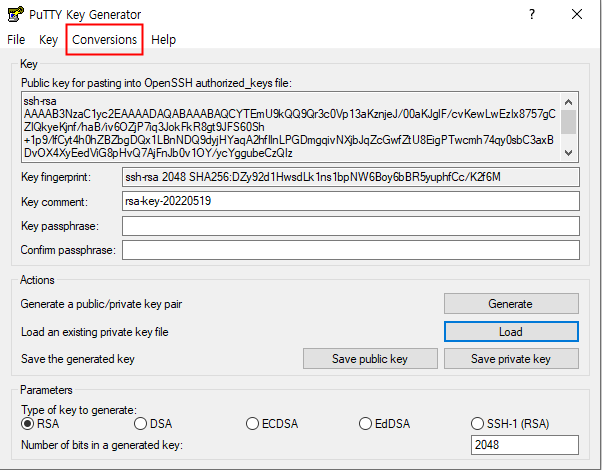This screenshot has height=470, width=602.
Task: Click the Key comment field
Action: tap(351, 201)
